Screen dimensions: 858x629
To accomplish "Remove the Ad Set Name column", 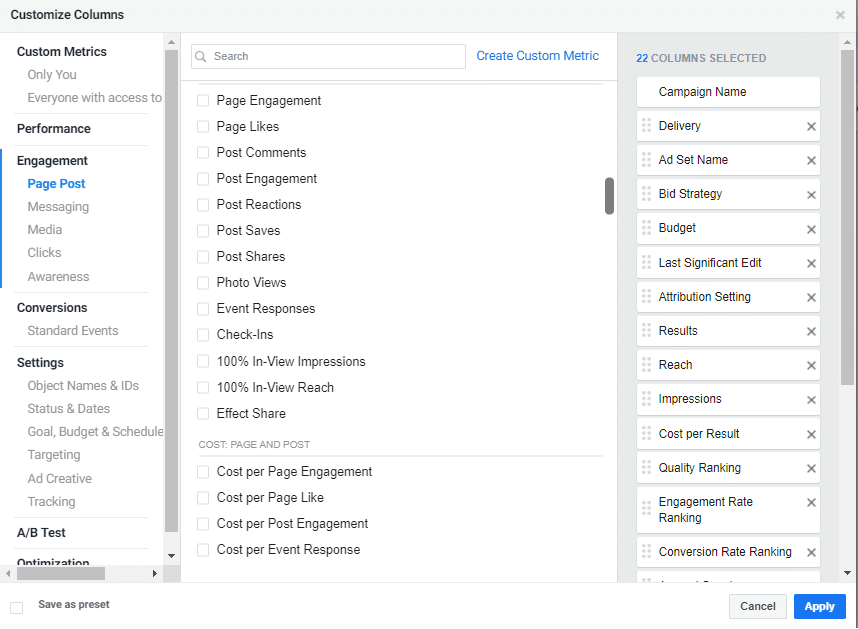I will click(x=811, y=160).
